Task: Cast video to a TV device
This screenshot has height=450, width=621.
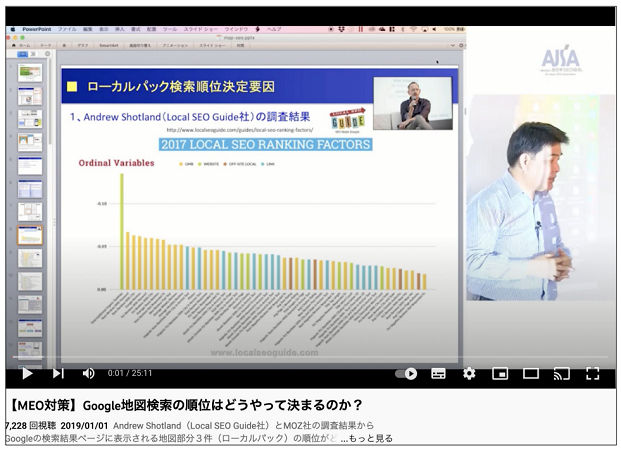Action: pyautogui.click(x=562, y=373)
